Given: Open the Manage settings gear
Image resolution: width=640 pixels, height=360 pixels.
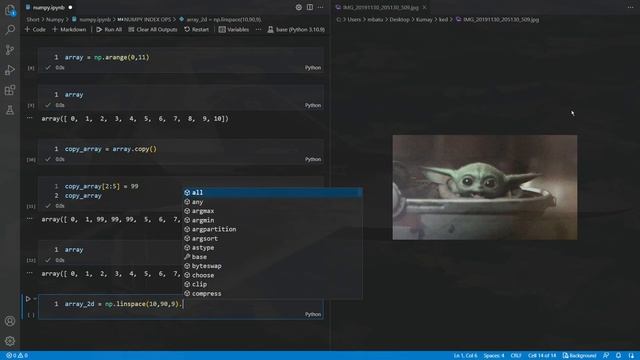Looking at the screenshot, I should [x=10, y=341].
